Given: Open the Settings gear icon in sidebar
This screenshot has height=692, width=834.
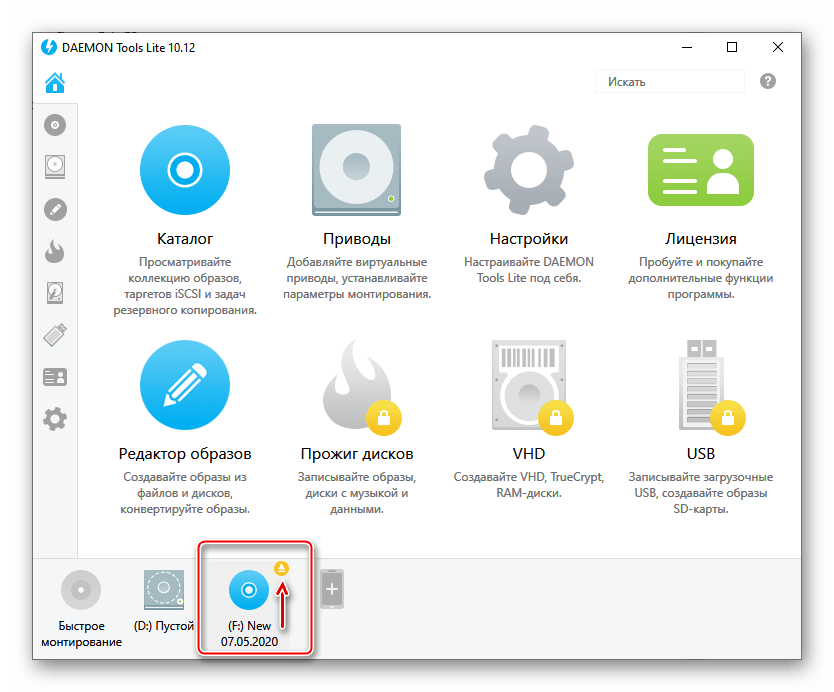Looking at the screenshot, I should coord(55,419).
